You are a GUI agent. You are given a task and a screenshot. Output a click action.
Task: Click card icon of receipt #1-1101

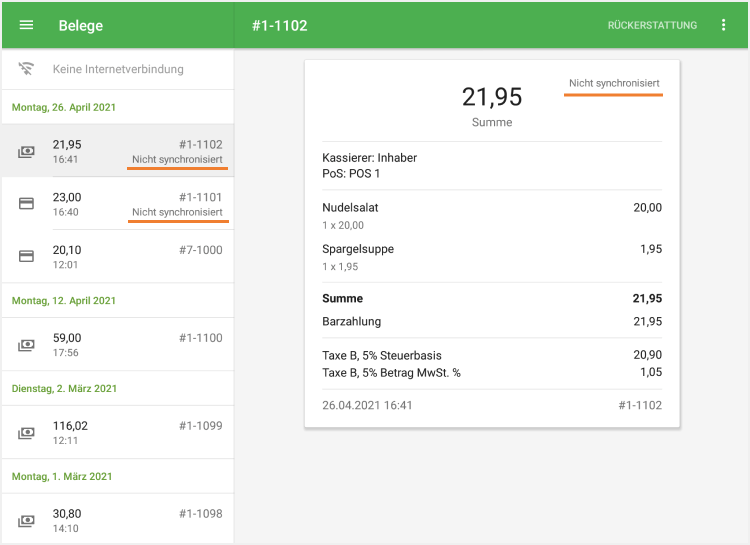pyautogui.click(x=27, y=204)
